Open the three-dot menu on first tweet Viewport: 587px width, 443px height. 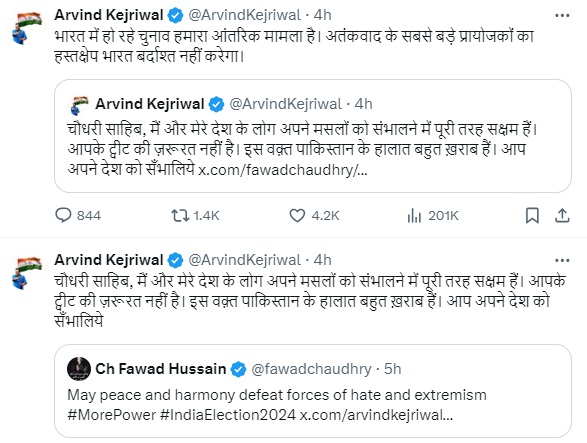coord(562,15)
